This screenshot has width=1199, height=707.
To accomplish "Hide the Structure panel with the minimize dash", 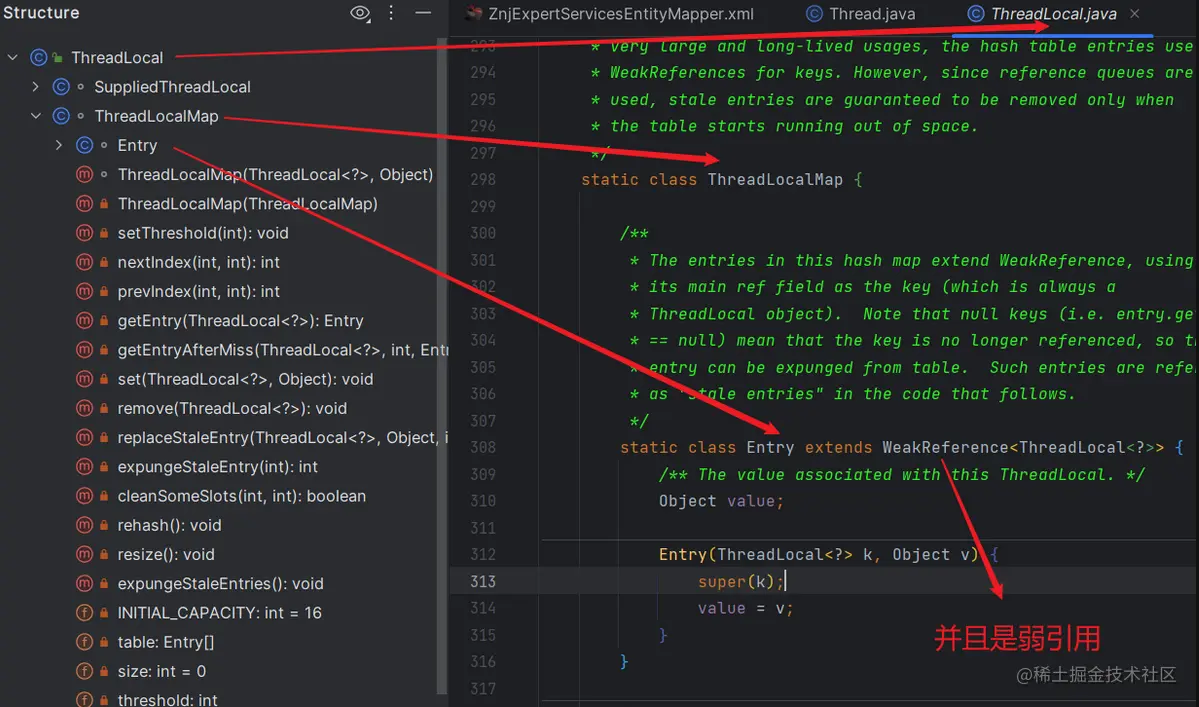I will [x=423, y=13].
